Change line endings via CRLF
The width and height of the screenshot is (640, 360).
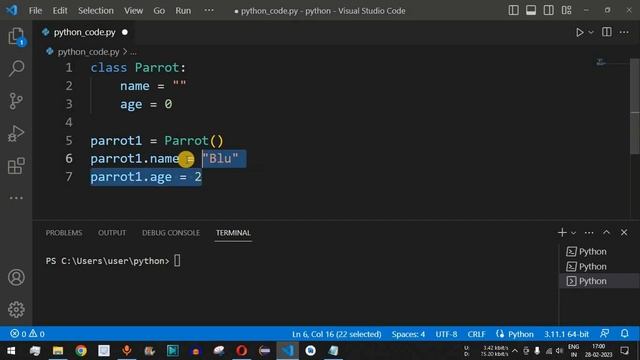click(x=476, y=334)
